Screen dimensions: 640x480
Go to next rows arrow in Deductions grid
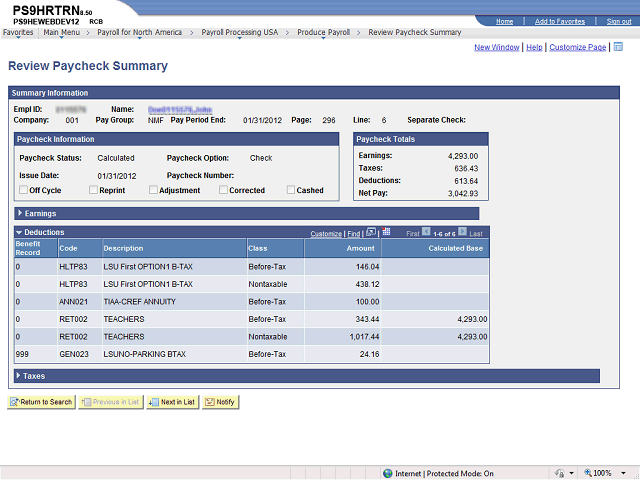[462, 232]
